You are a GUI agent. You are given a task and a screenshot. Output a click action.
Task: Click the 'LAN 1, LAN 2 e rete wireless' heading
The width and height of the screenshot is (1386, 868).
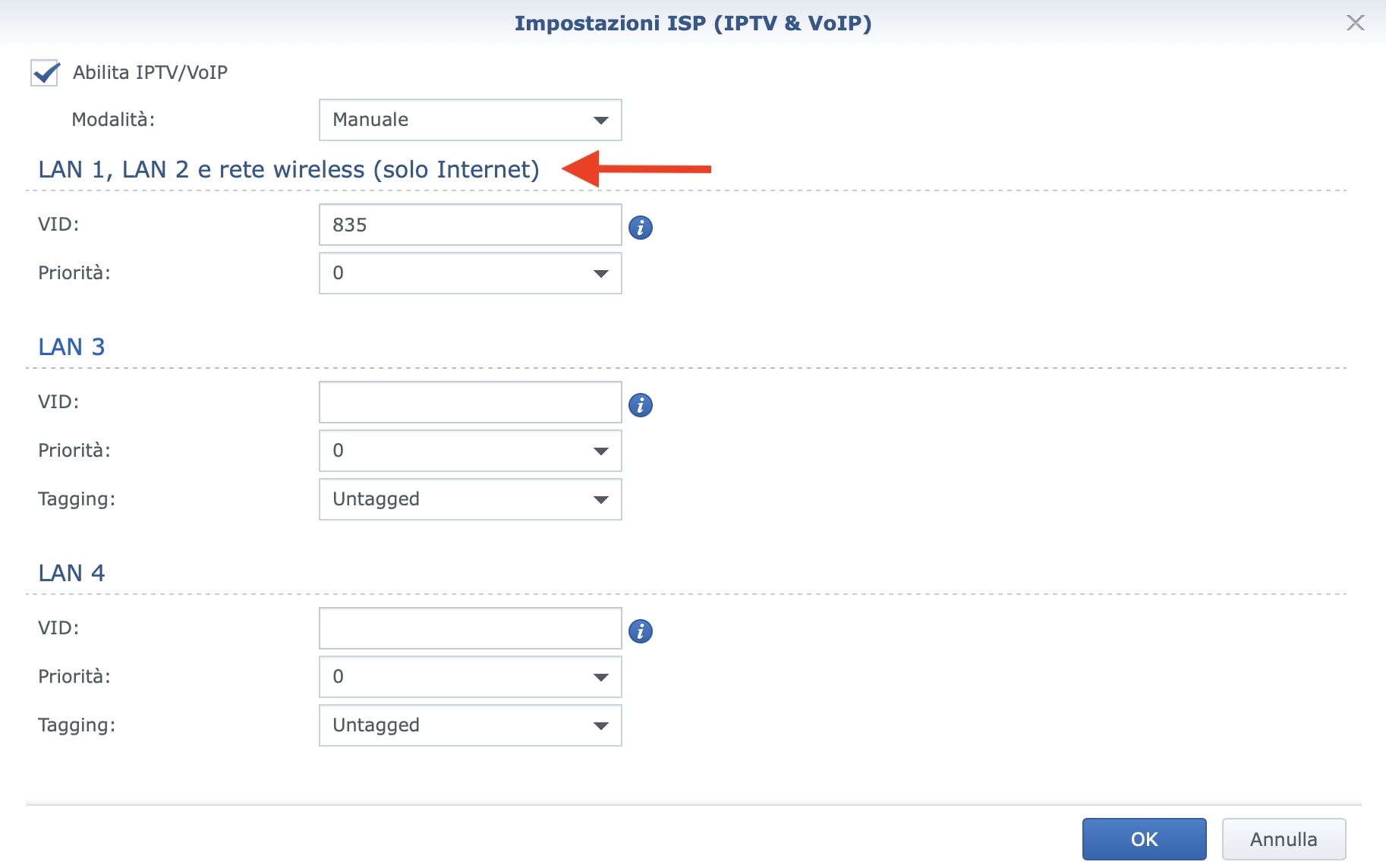(288, 169)
